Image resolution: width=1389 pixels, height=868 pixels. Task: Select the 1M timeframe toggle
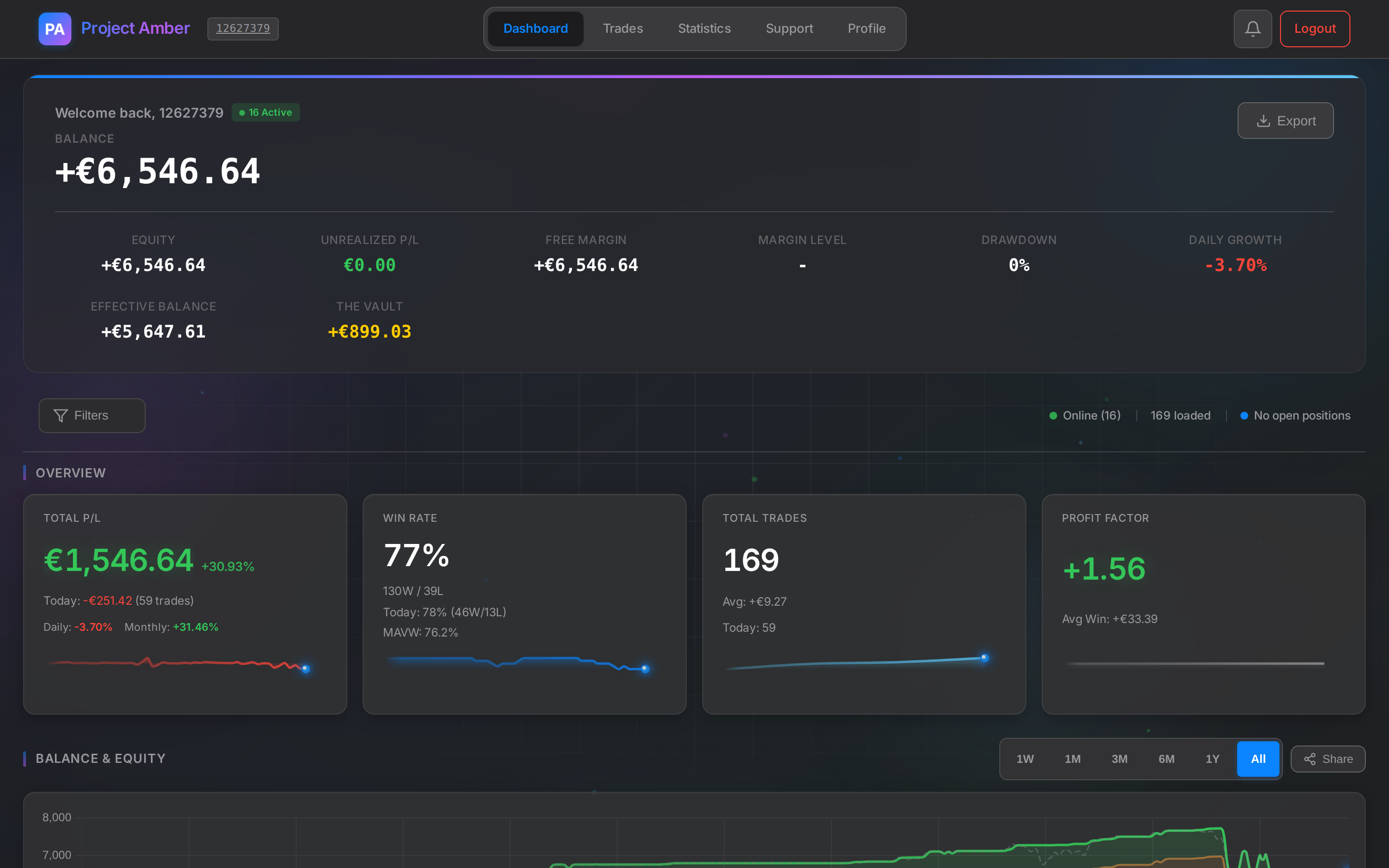pos(1072,759)
